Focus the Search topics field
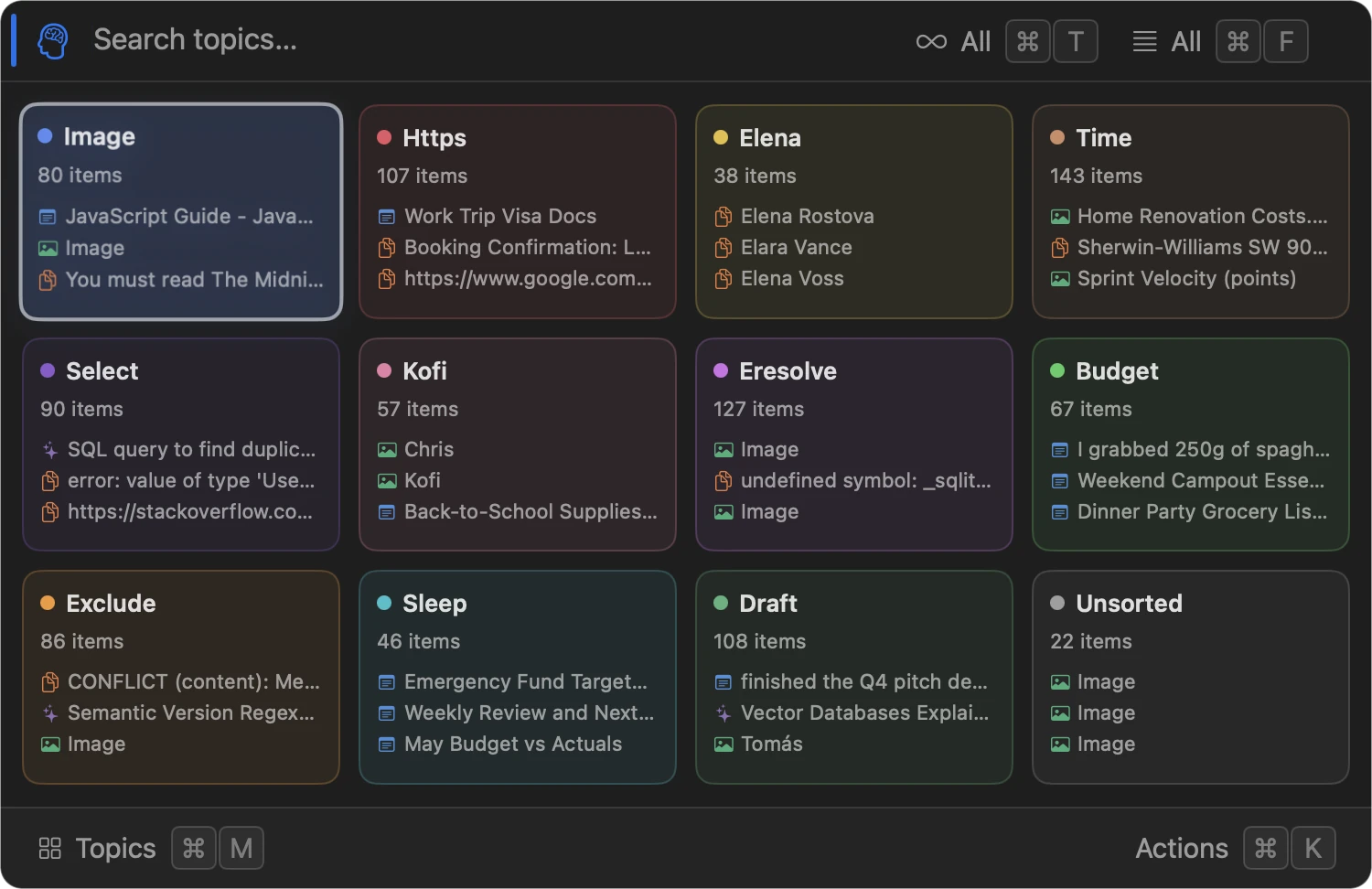 pyautogui.click(x=195, y=40)
